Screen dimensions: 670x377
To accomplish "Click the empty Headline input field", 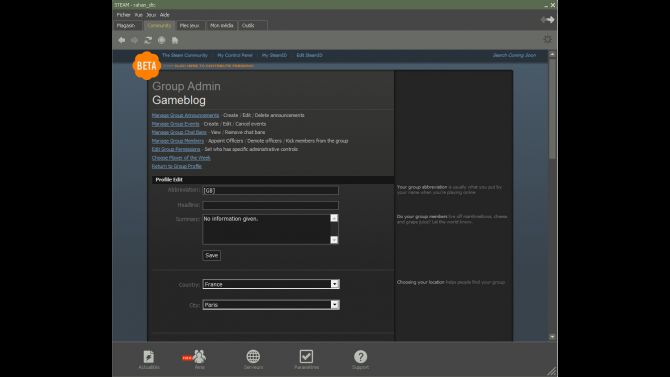I will [x=270, y=205].
